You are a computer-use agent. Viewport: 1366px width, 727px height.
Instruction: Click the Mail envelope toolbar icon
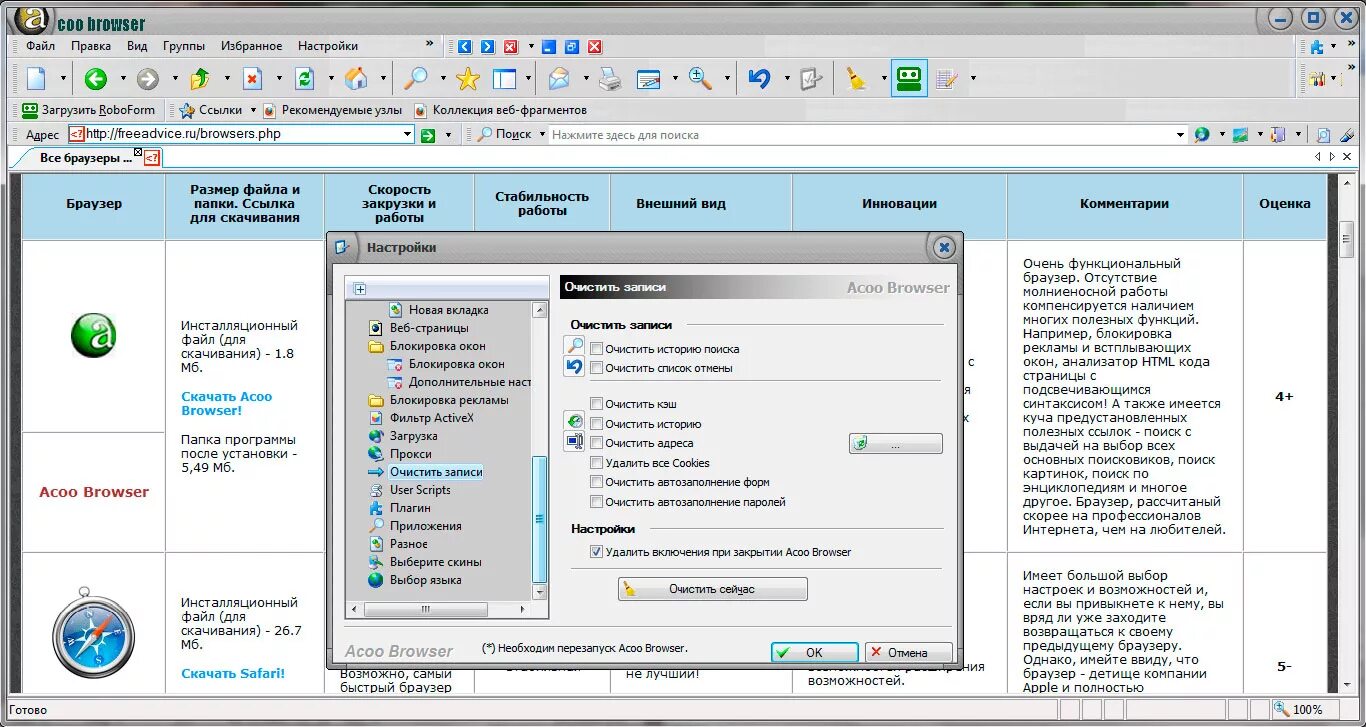click(558, 79)
